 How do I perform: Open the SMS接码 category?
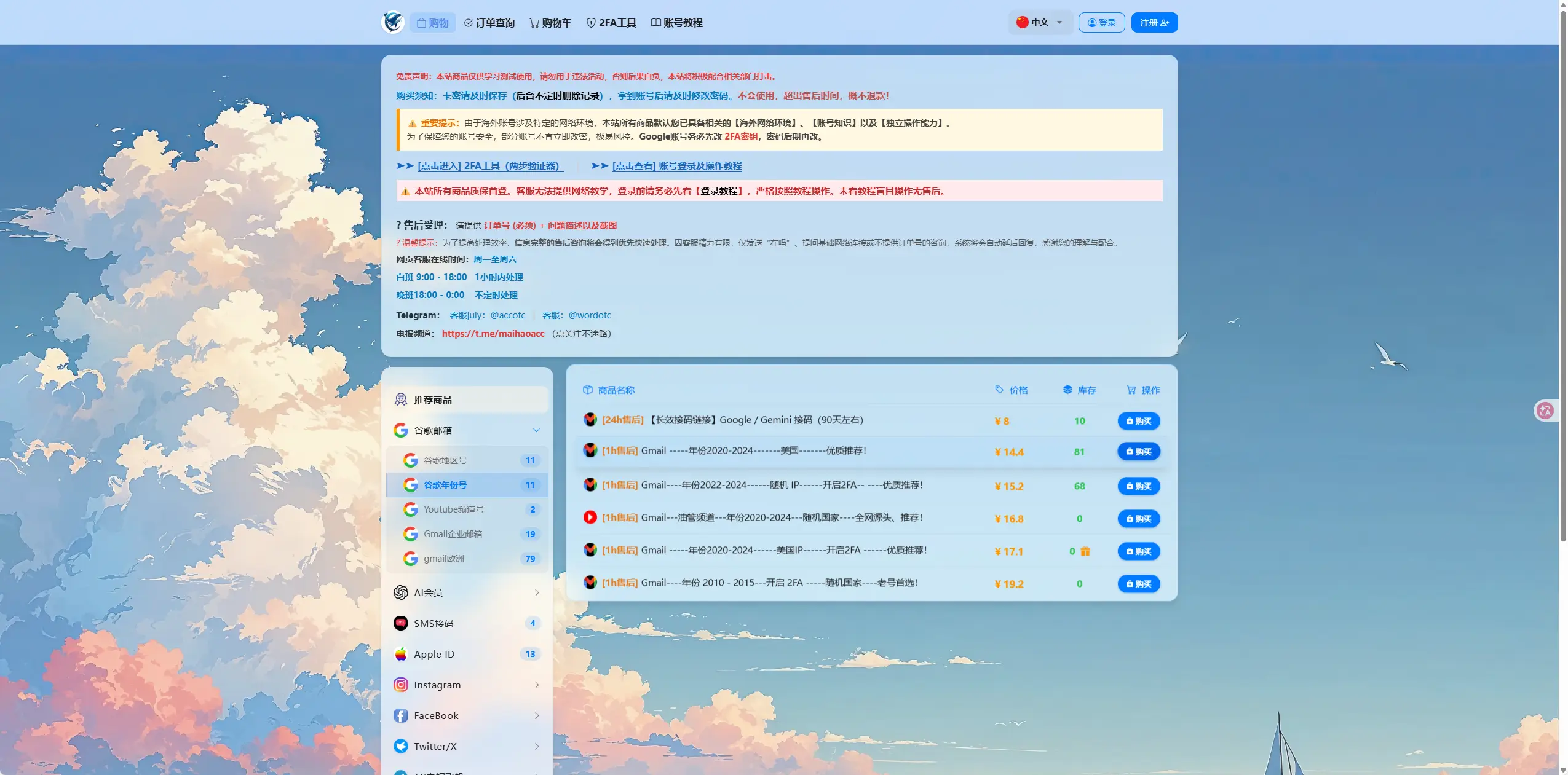[x=467, y=623]
